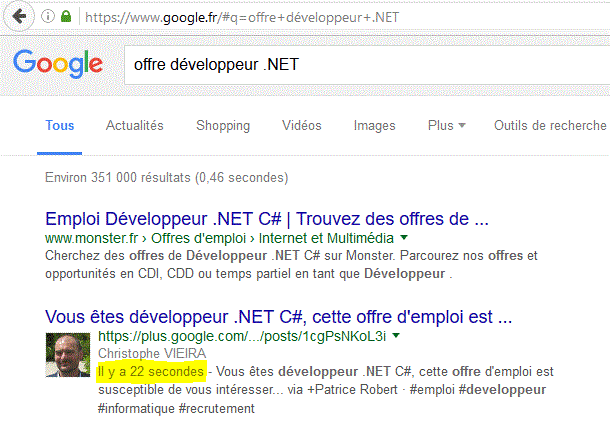
Task: Select the Tous search tab
Action: point(60,126)
